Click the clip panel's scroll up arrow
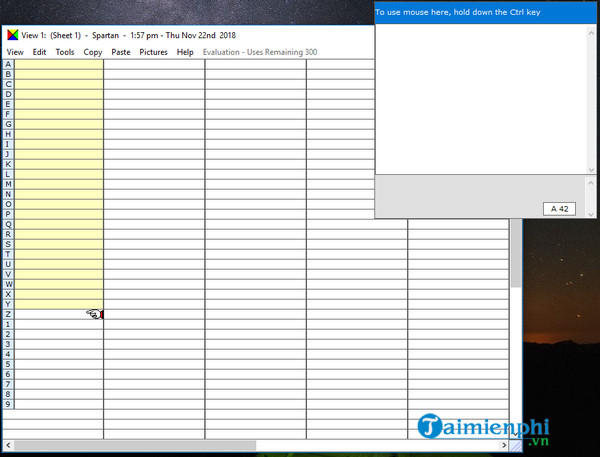Viewport: 600px width, 457px height. (x=591, y=32)
